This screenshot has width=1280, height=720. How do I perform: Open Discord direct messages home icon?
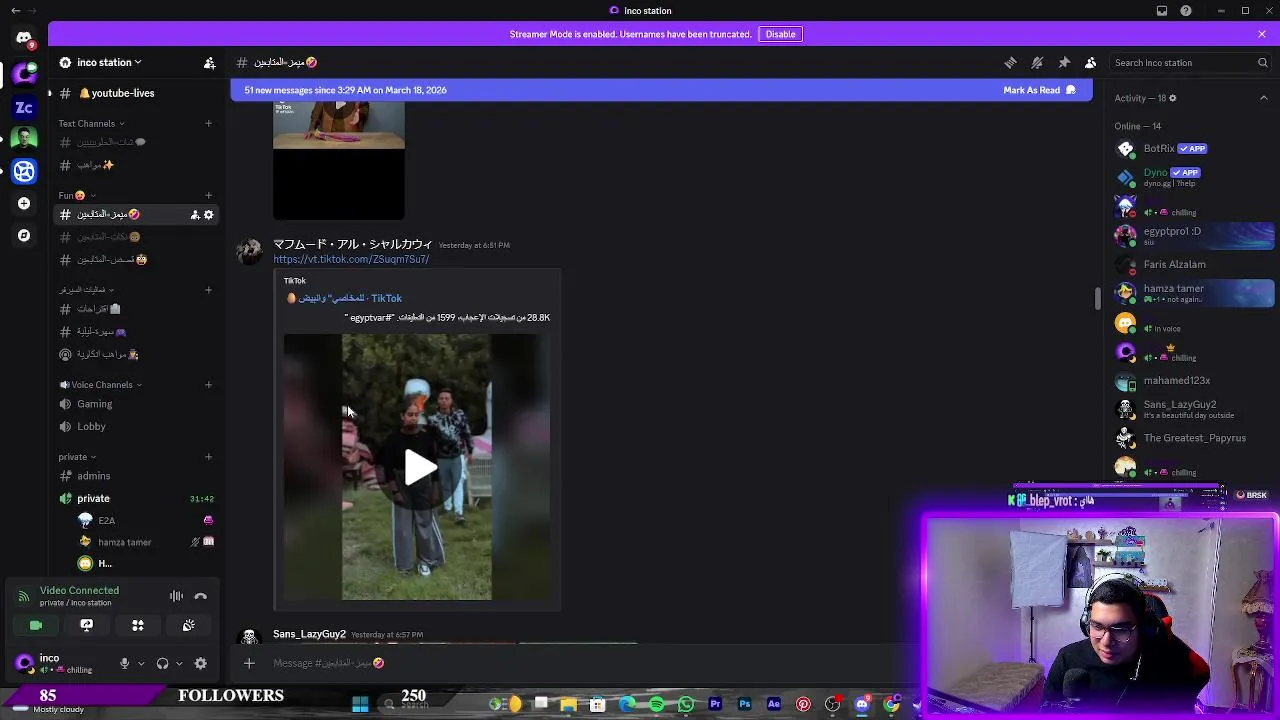click(24, 38)
